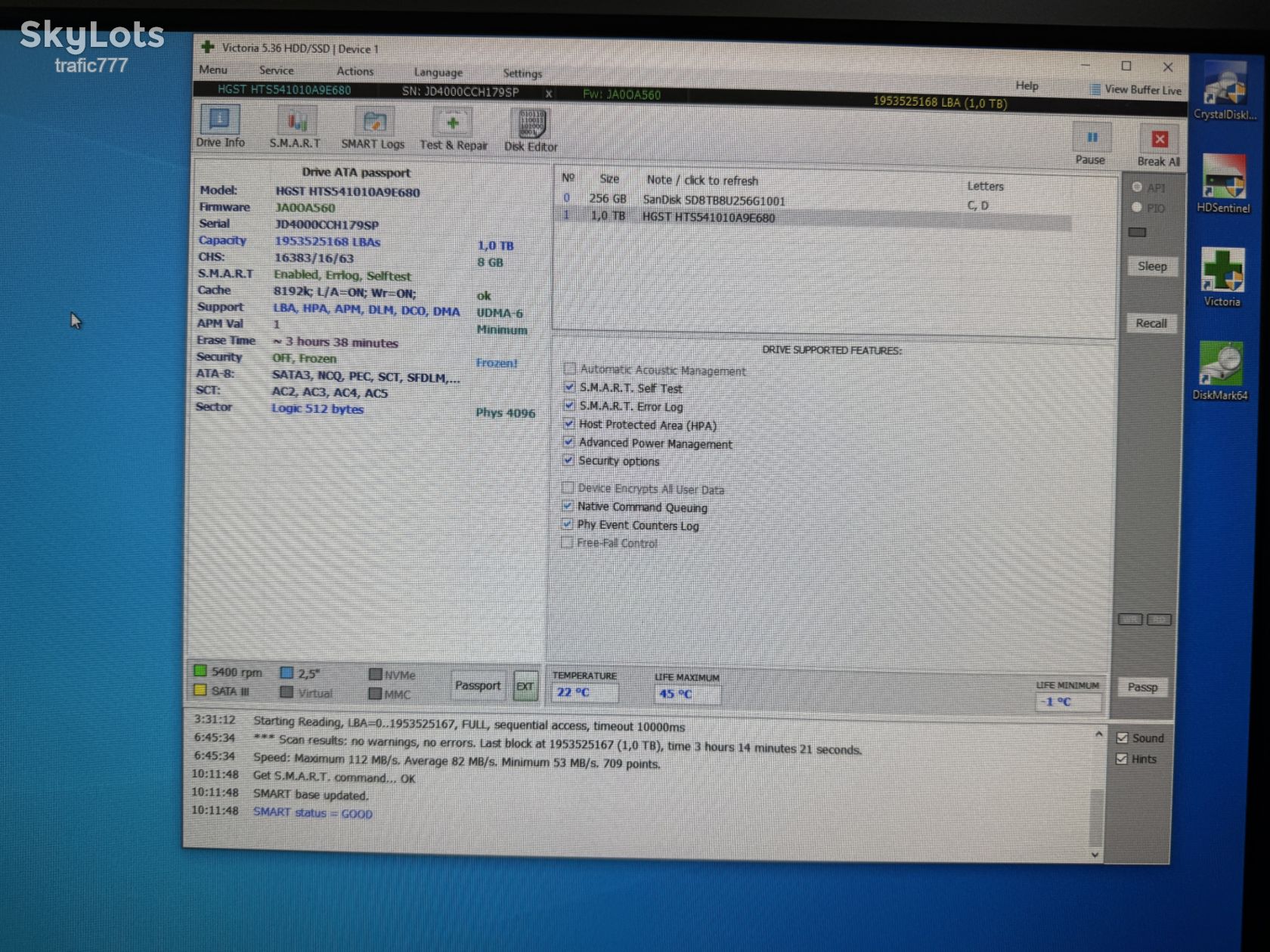Image resolution: width=1270 pixels, height=952 pixels.
Task: Click the Sleep button
Action: tap(1152, 266)
